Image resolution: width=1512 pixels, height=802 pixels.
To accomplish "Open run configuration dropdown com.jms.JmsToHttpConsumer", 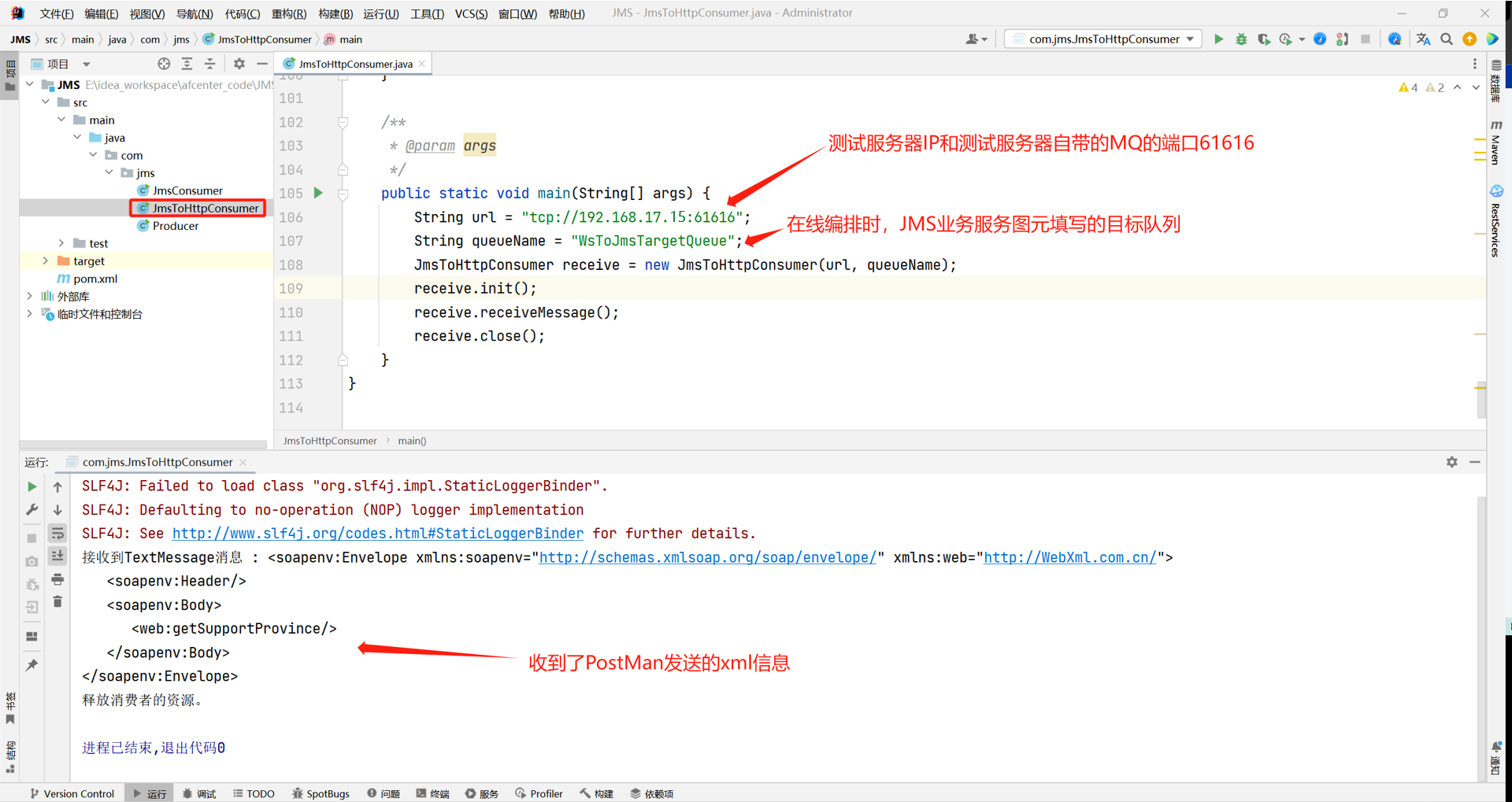I will [x=1103, y=39].
